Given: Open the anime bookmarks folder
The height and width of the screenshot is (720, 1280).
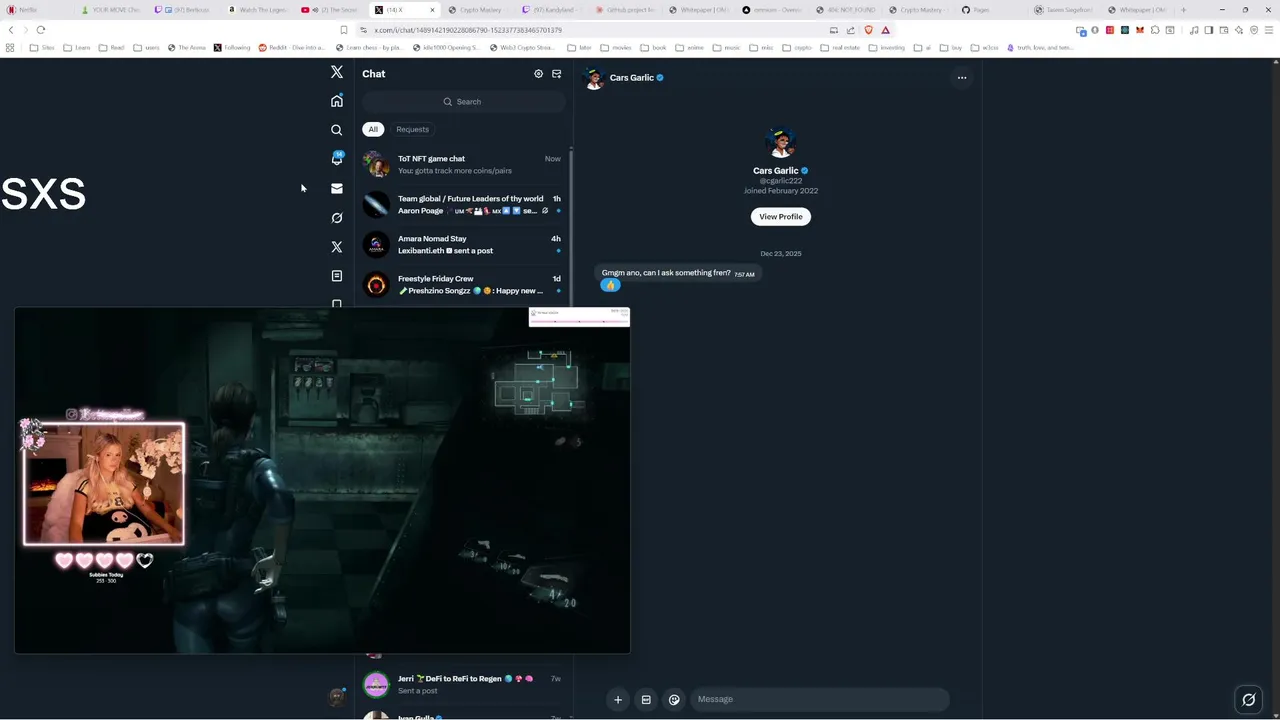Looking at the screenshot, I should tap(688, 47).
